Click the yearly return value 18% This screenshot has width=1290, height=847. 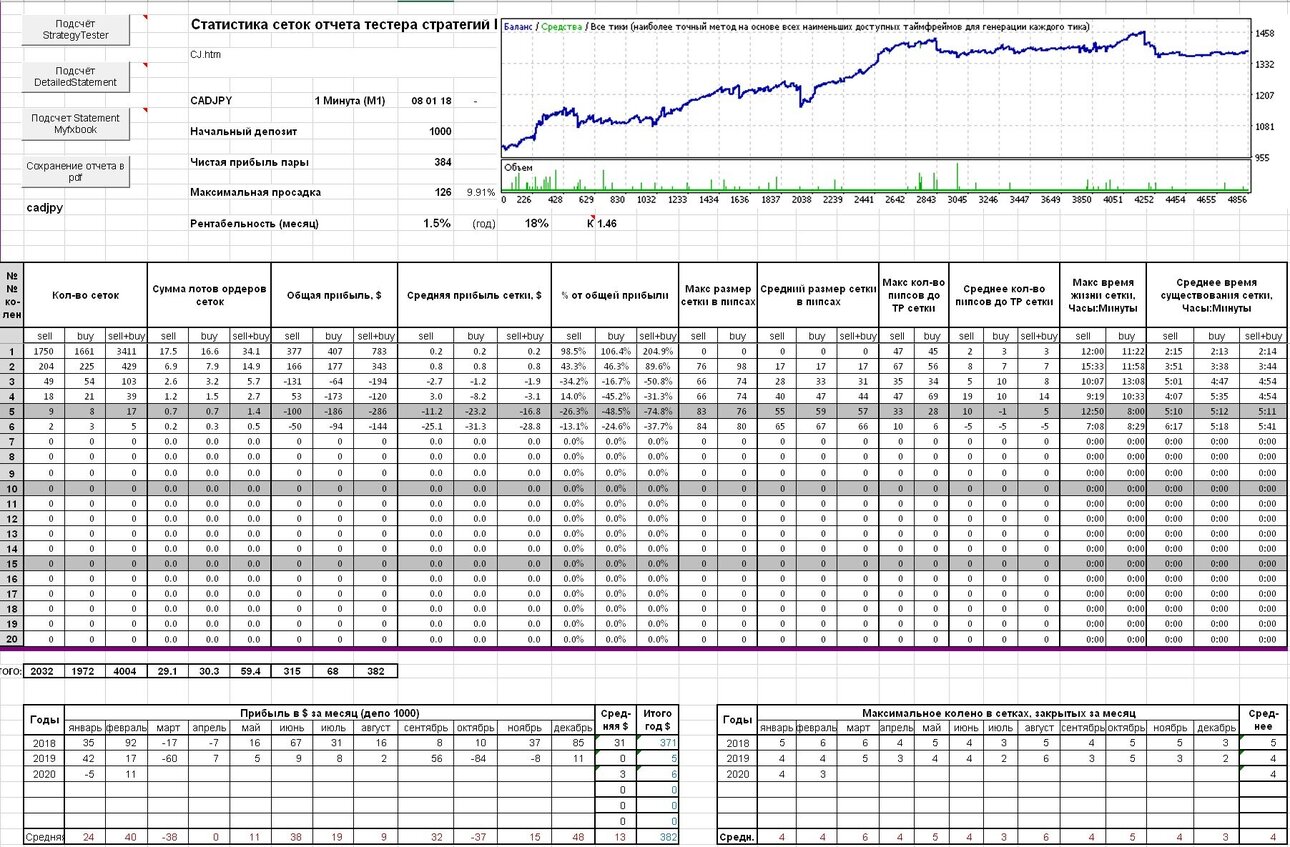click(x=536, y=223)
